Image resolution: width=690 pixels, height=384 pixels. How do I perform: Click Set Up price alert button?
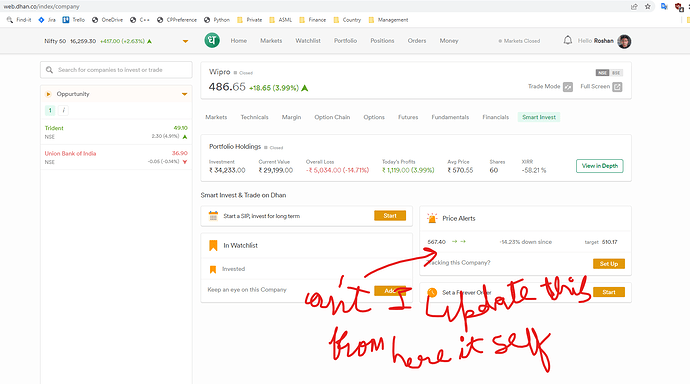[609, 263]
